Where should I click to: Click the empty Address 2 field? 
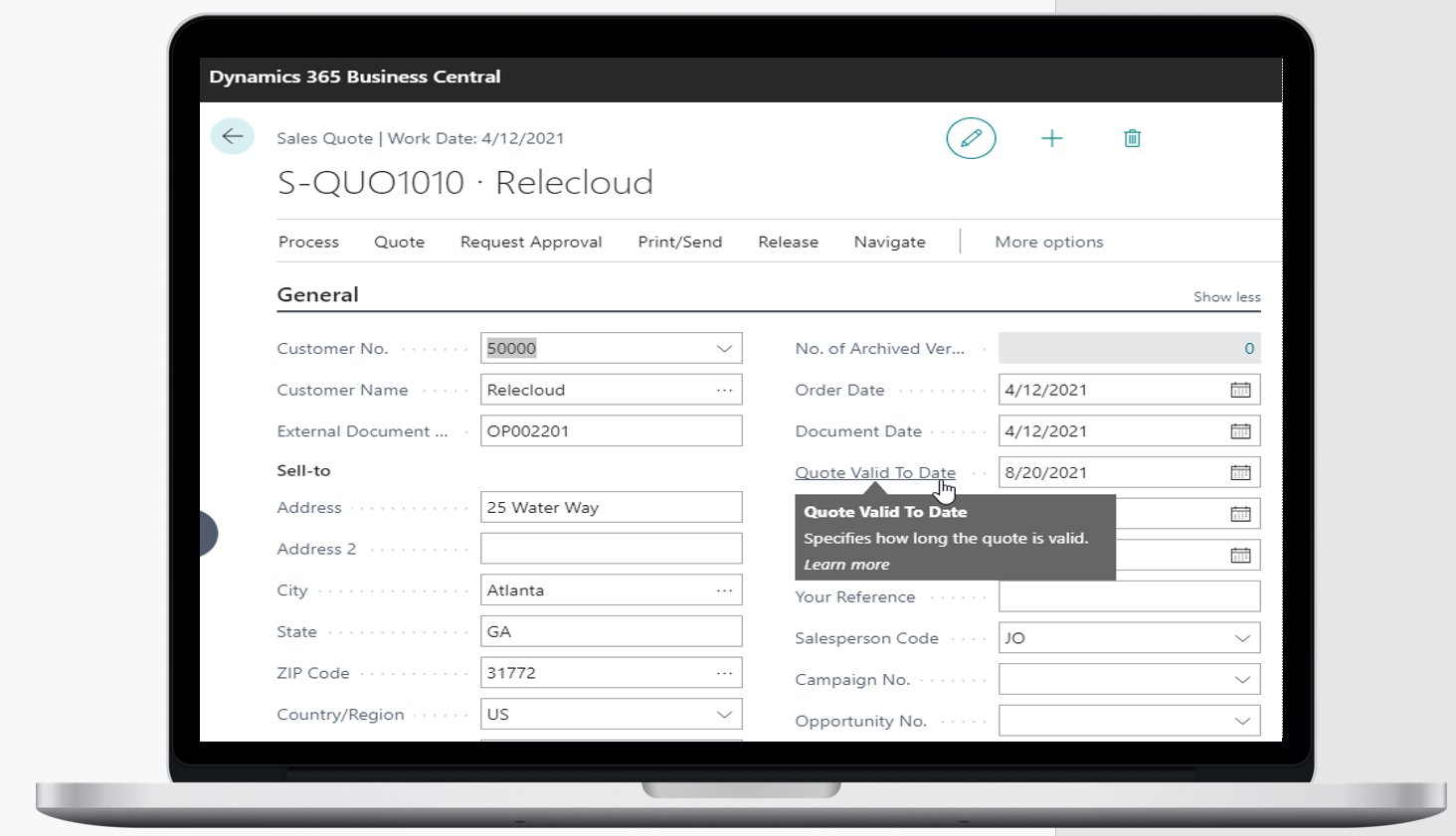coord(612,549)
